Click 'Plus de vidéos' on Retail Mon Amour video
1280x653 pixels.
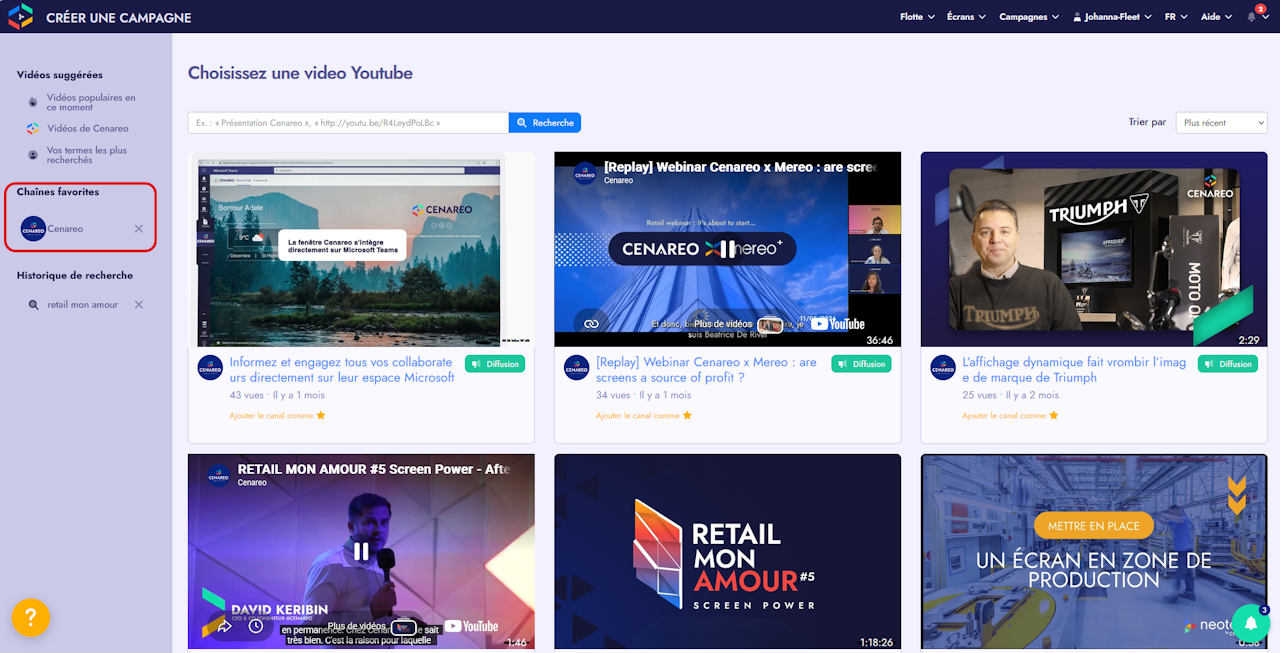pyautogui.click(x=372, y=626)
